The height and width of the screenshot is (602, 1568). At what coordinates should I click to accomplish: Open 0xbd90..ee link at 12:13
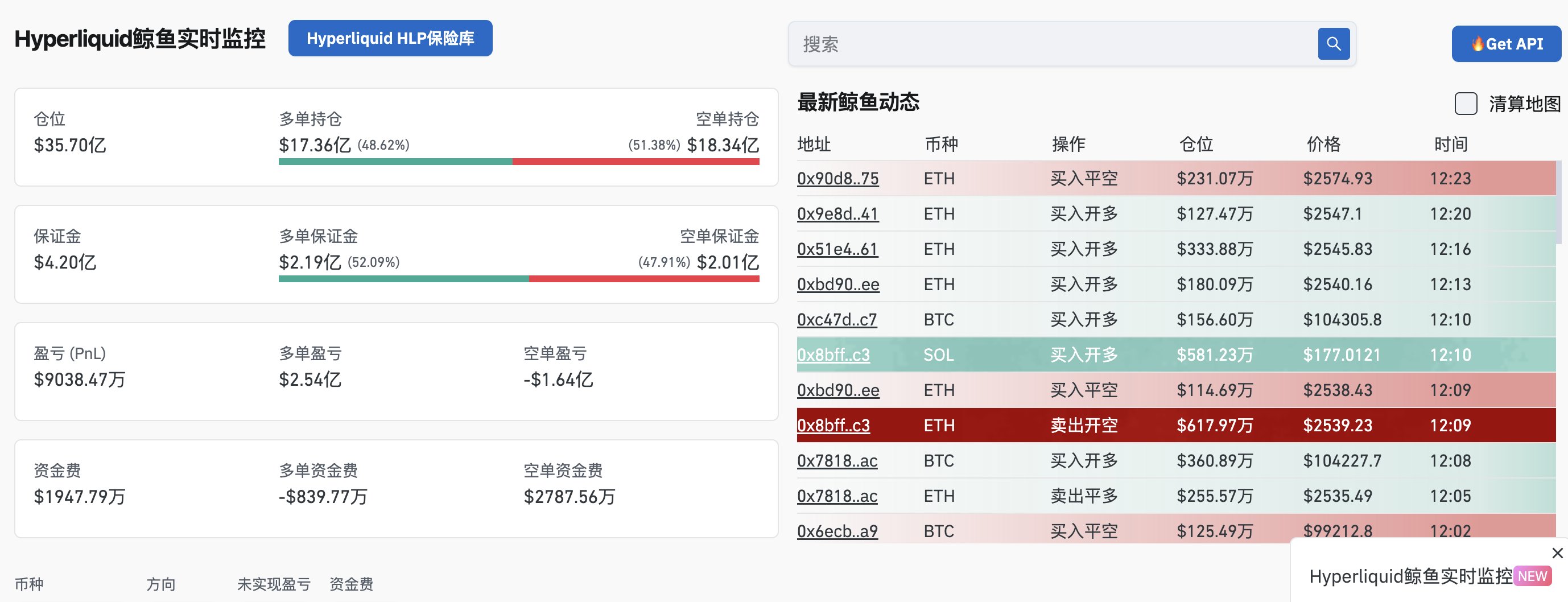[x=838, y=284]
